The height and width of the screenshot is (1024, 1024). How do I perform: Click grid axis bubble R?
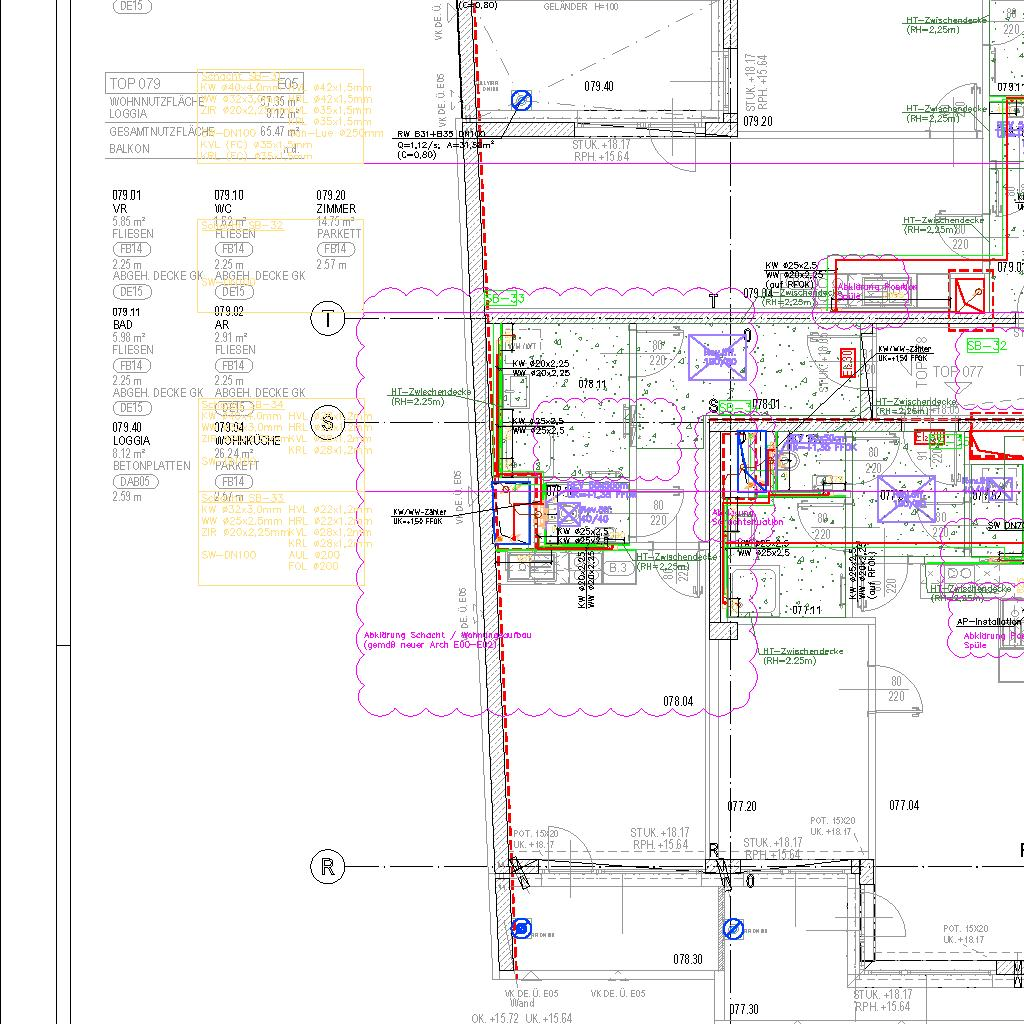(x=328, y=867)
